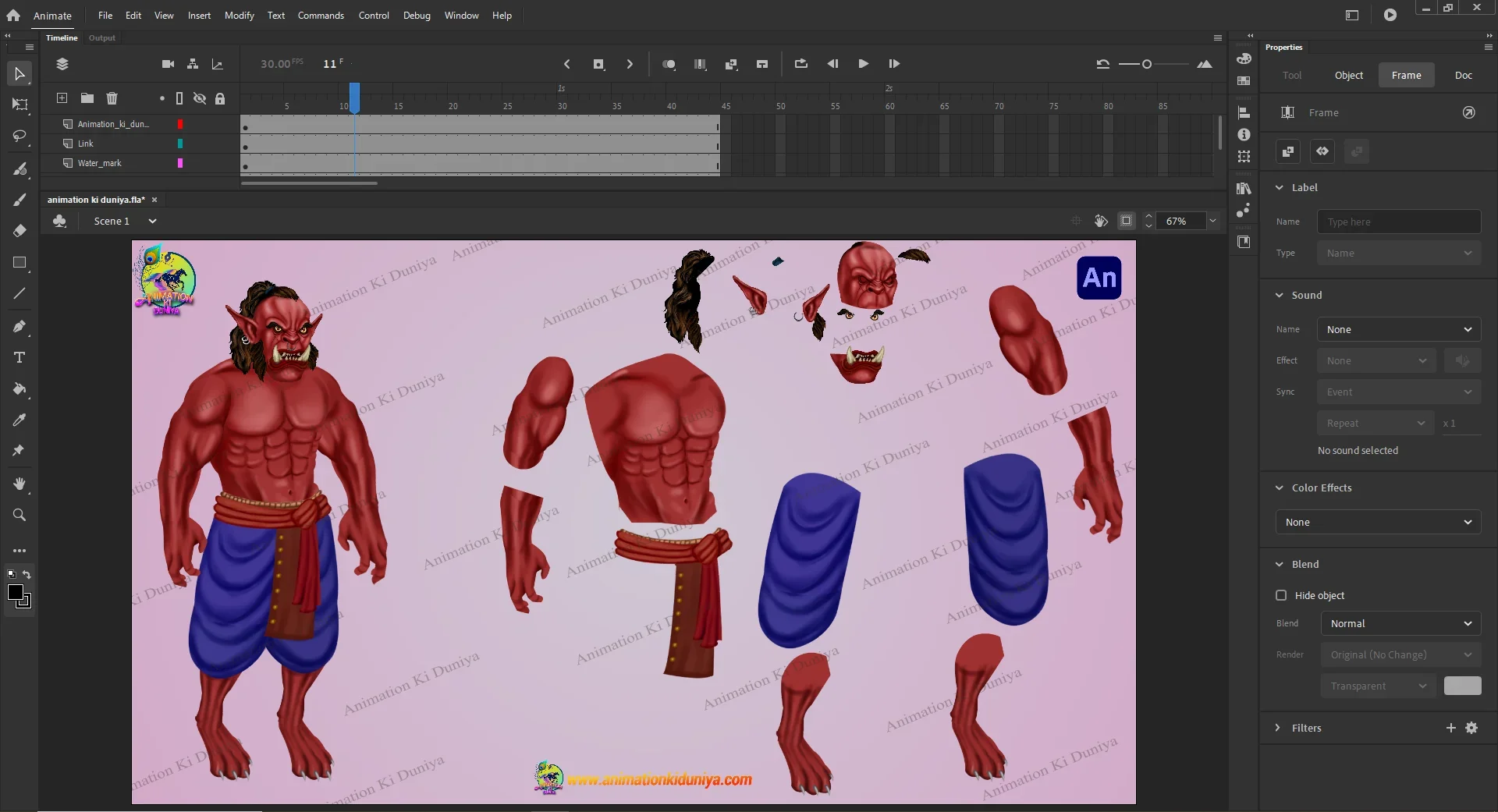The width and height of the screenshot is (1498, 812).
Task: Collapse the Sound section
Action: [x=1280, y=295]
